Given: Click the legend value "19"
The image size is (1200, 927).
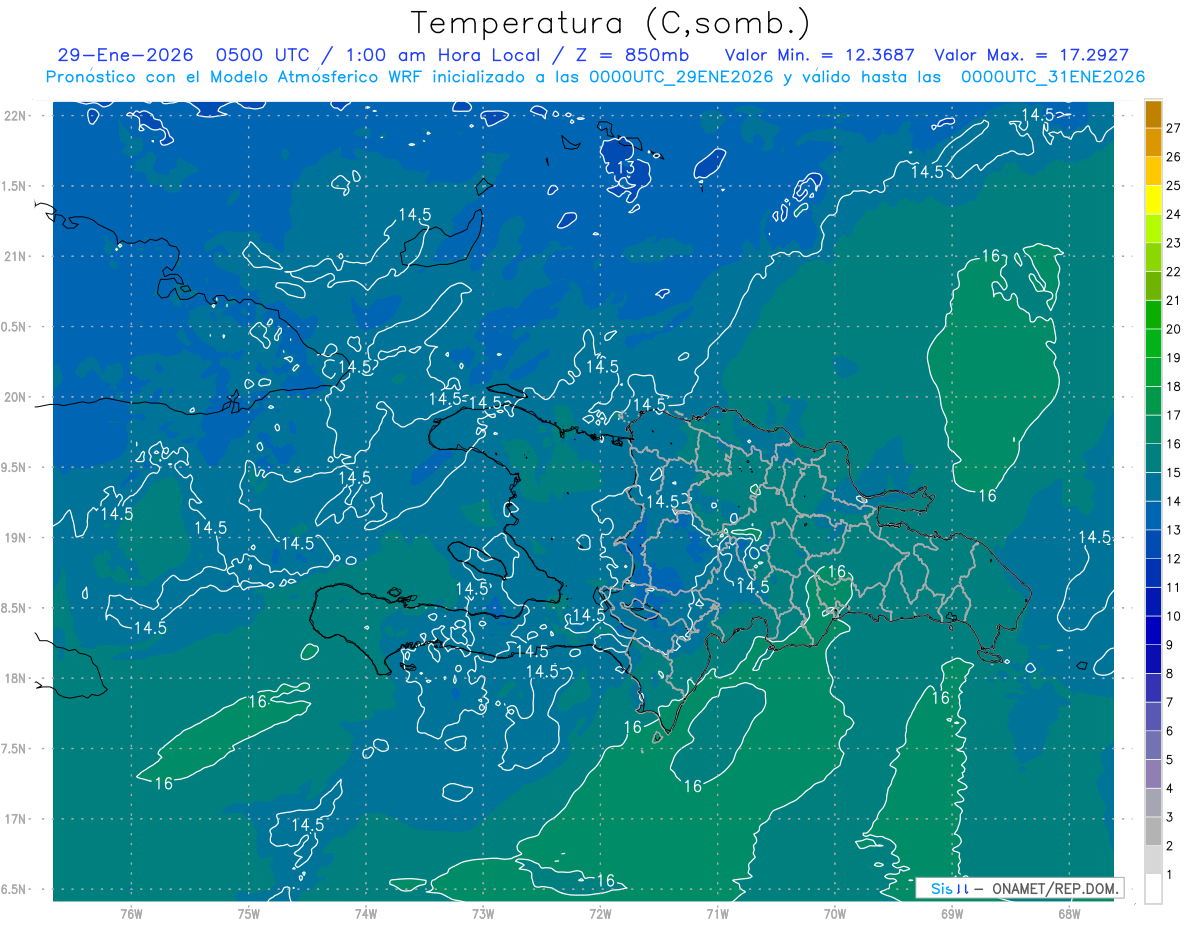Looking at the screenshot, I should [x=1175, y=358].
